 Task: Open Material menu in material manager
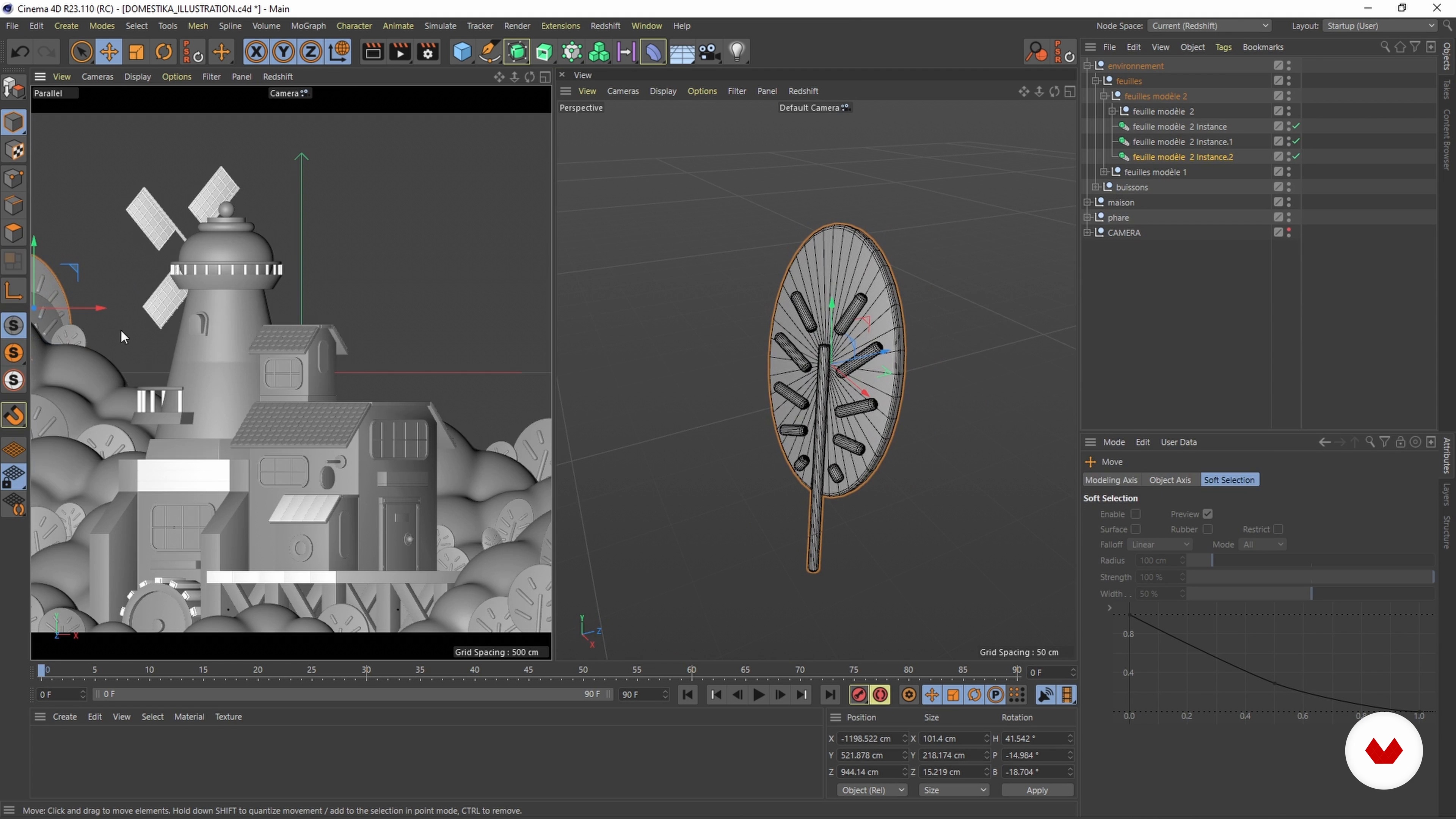189,717
